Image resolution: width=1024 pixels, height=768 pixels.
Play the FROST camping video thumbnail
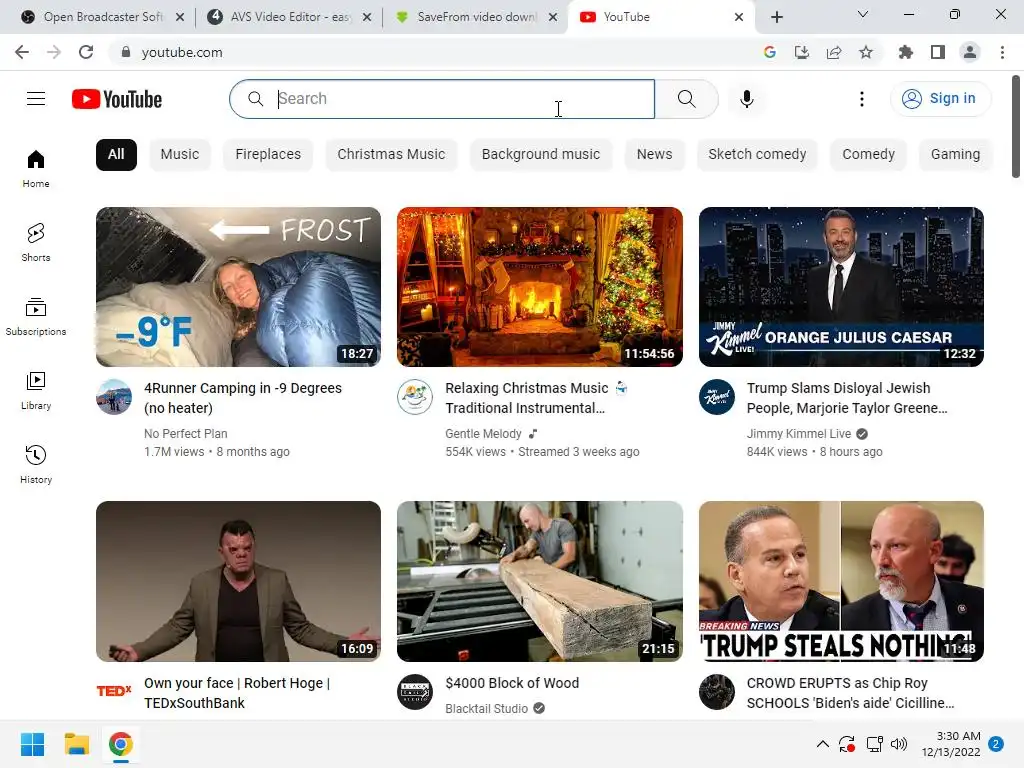pos(238,287)
